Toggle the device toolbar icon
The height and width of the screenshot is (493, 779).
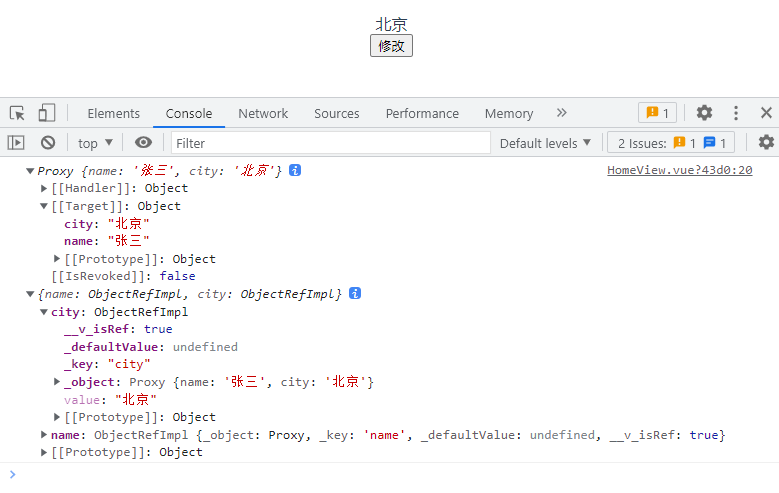tap(47, 113)
